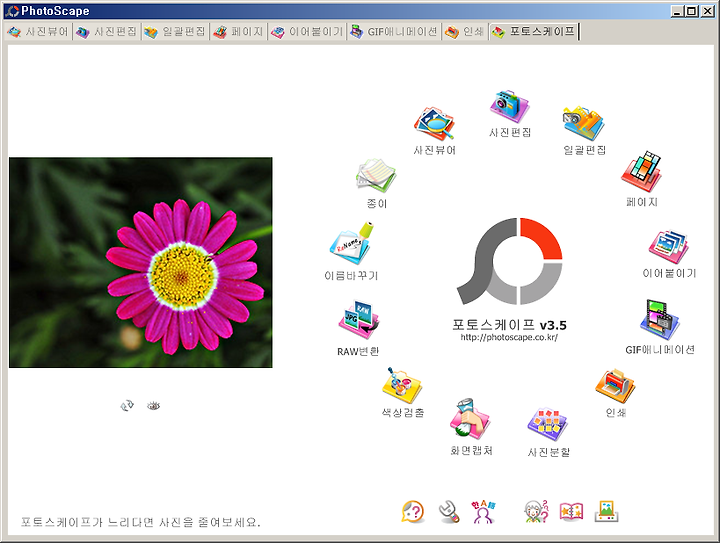Click the framed landscape picture icon
Screen dimensions: 720x543
(x=607, y=511)
